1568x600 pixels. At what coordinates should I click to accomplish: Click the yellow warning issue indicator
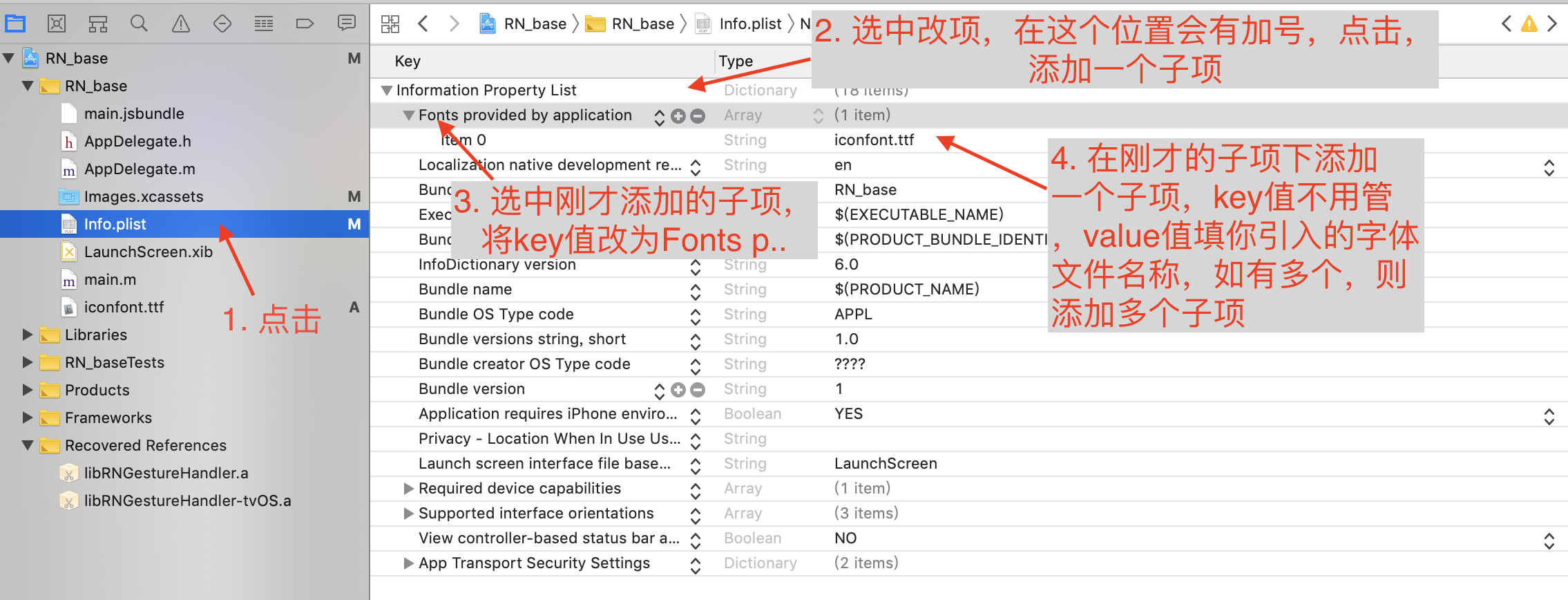tap(1529, 24)
